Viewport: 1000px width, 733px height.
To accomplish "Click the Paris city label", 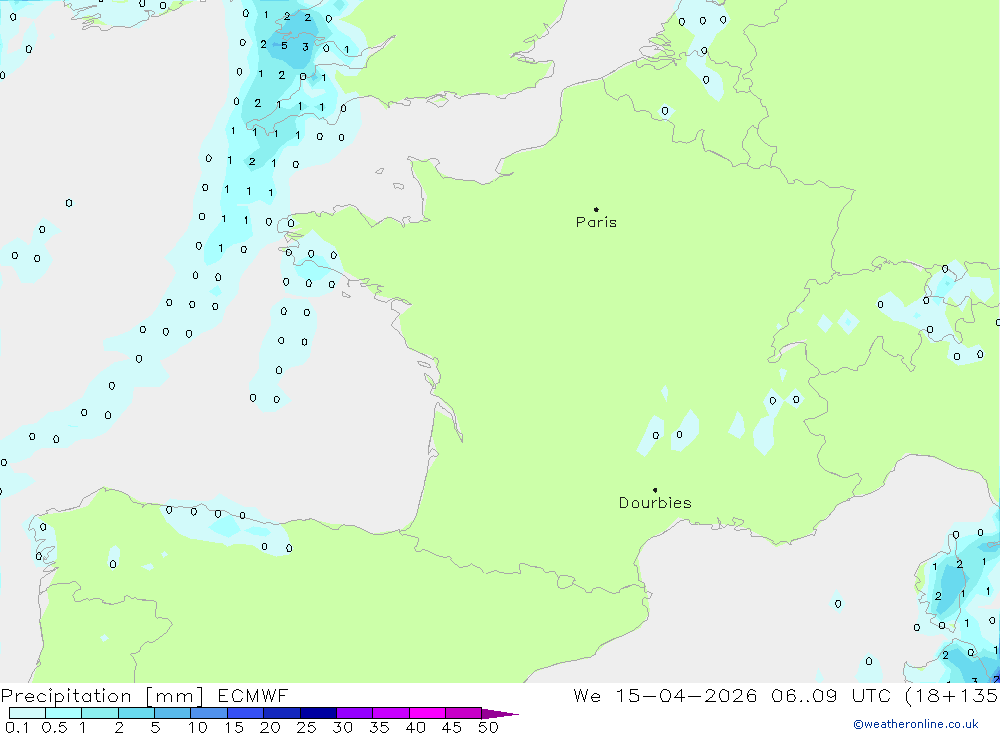I will (596, 222).
